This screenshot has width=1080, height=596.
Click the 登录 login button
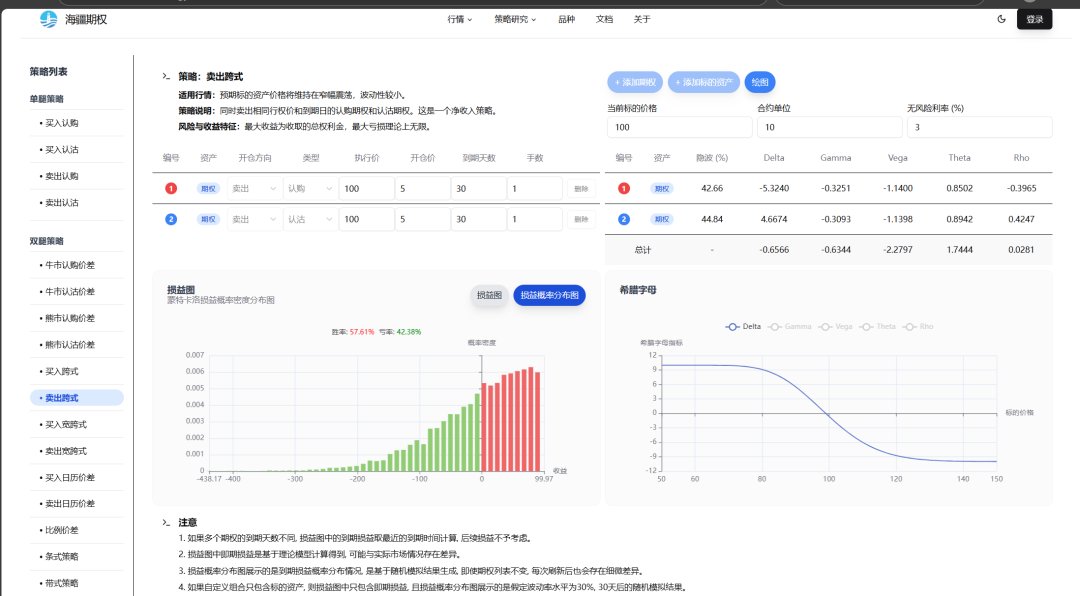click(1034, 19)
